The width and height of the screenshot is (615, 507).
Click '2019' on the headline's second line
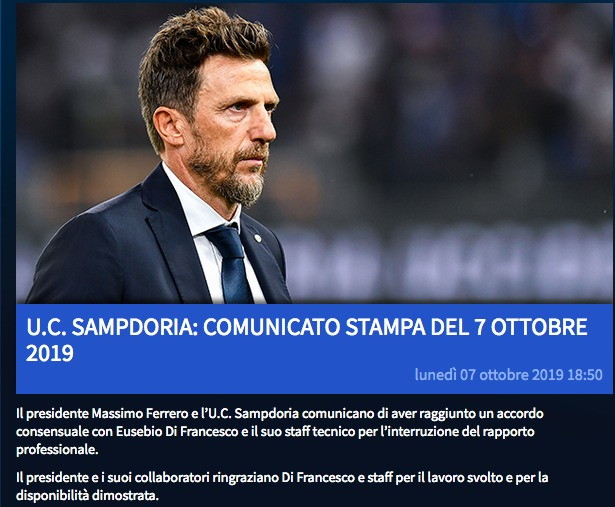[49, 353]
